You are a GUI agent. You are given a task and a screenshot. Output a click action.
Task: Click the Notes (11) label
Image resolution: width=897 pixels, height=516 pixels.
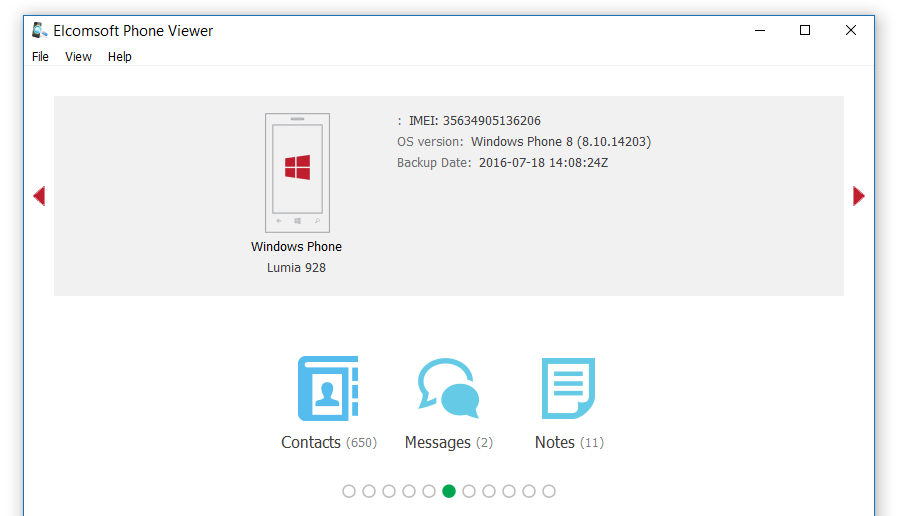tap(569, 443)
